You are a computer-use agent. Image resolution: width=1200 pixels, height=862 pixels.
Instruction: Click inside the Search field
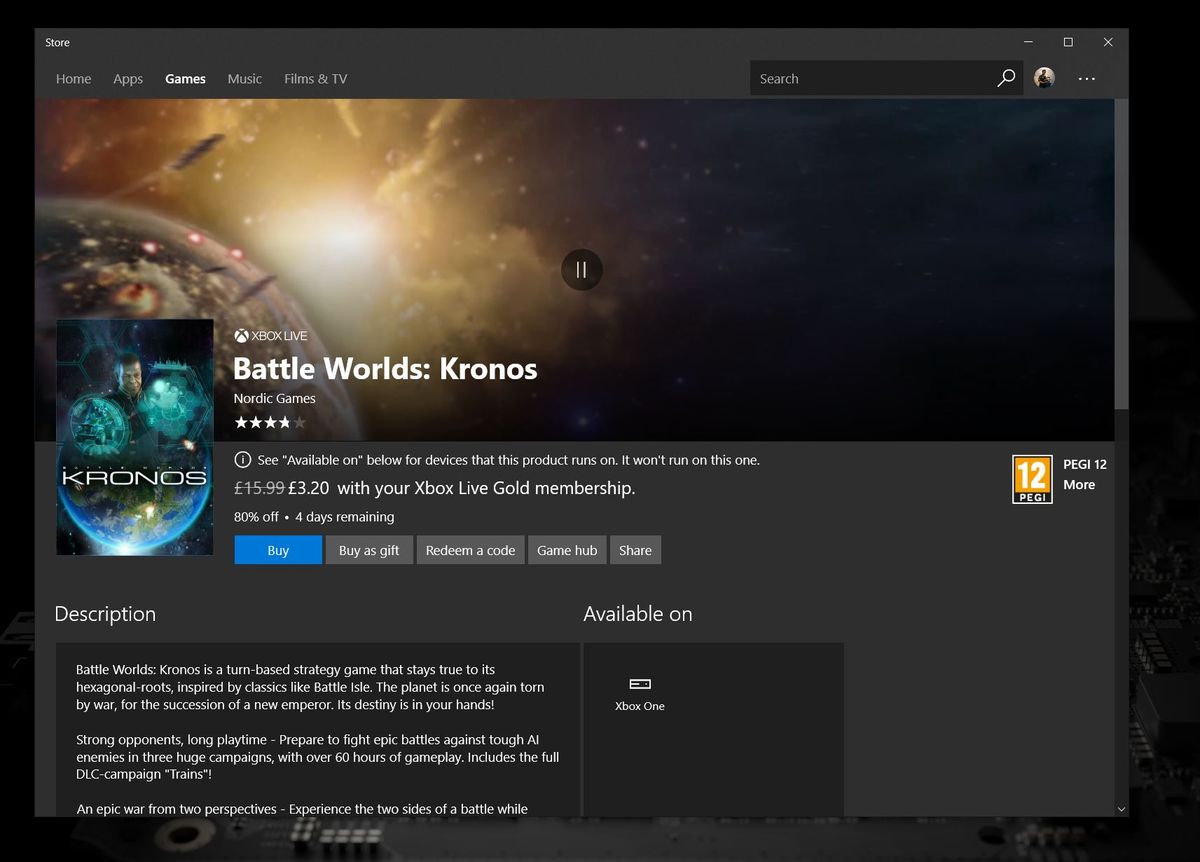(x=860, y=78)
